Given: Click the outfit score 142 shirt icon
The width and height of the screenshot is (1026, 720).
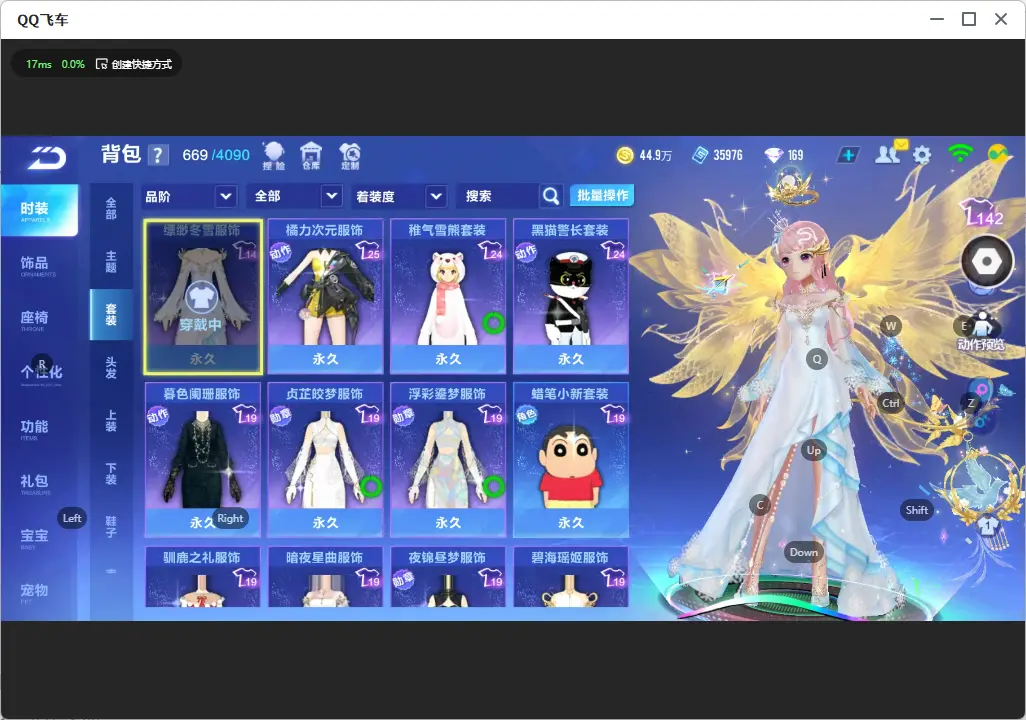Looking at the screenshot, I should click(x=983, y=212).
